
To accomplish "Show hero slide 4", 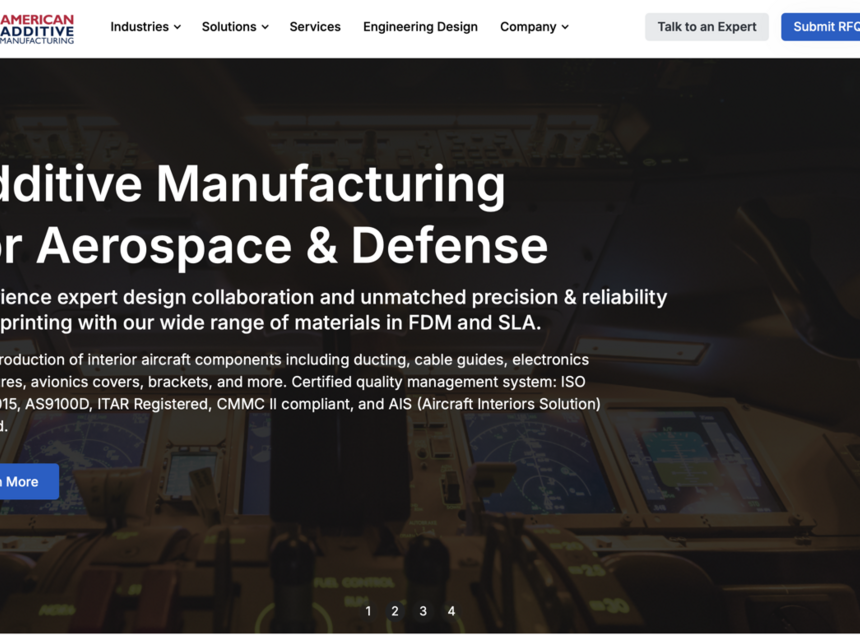I will [x=451, y=611].
